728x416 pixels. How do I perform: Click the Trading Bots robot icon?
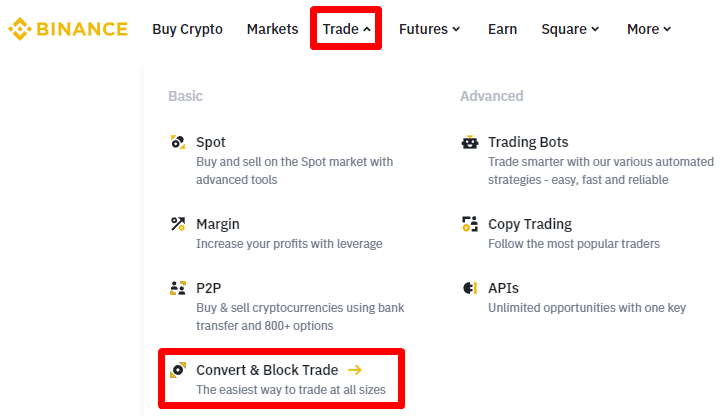470,142
